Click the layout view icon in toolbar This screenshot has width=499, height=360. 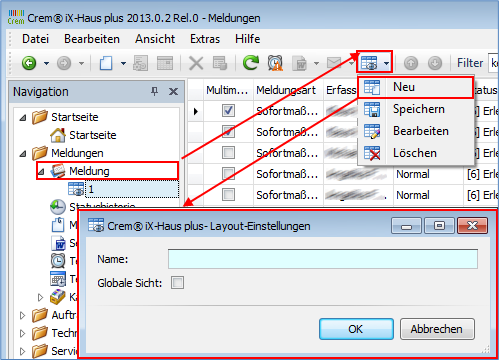pos(369,63)
